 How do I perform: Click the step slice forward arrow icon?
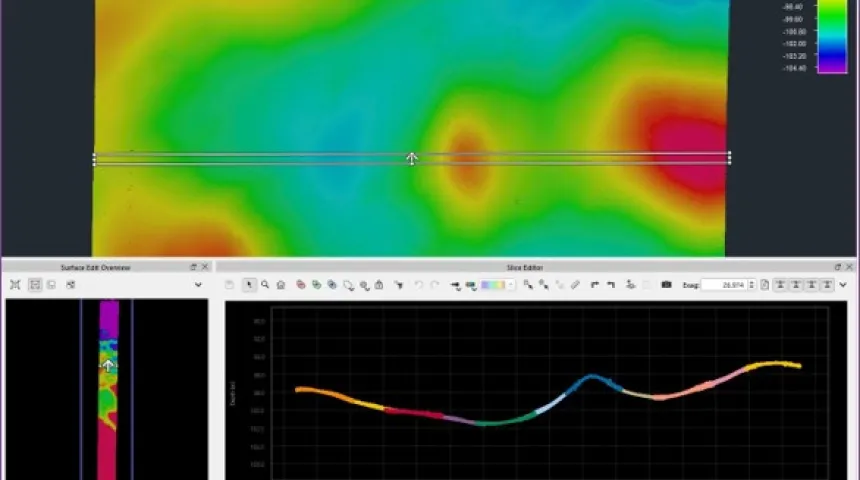point(595,285)
